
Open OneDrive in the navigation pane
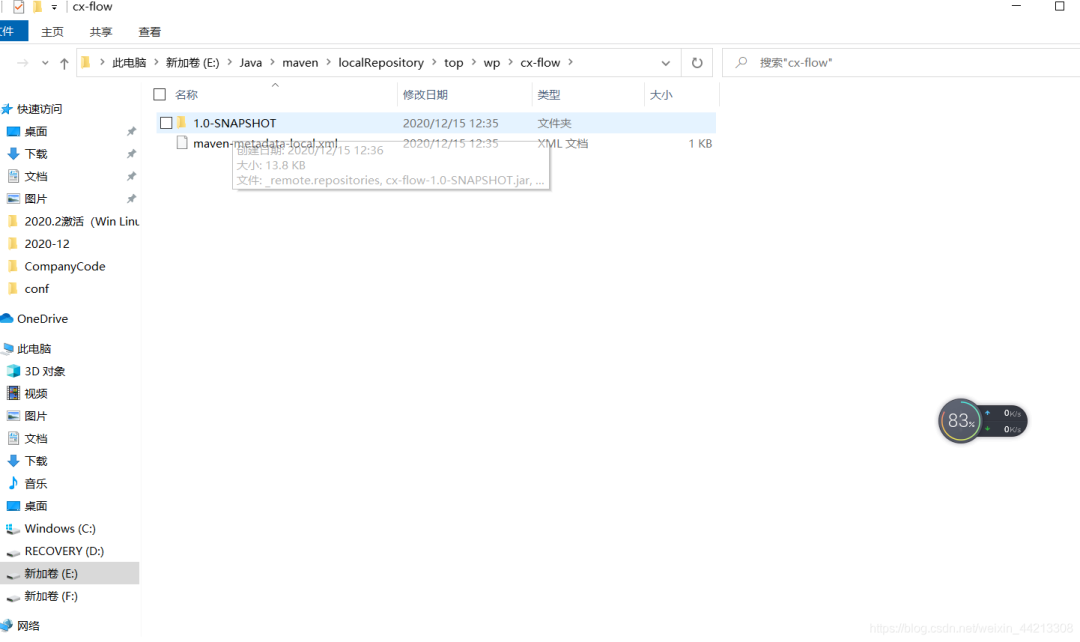click(x=42, y=319)
